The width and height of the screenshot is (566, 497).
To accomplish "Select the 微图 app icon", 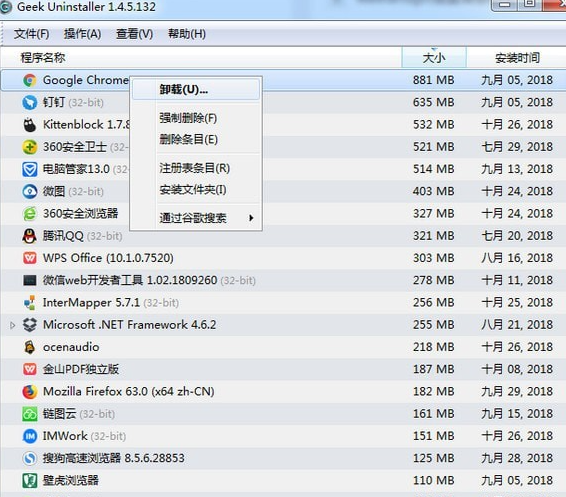I will [x=30, y=192].
